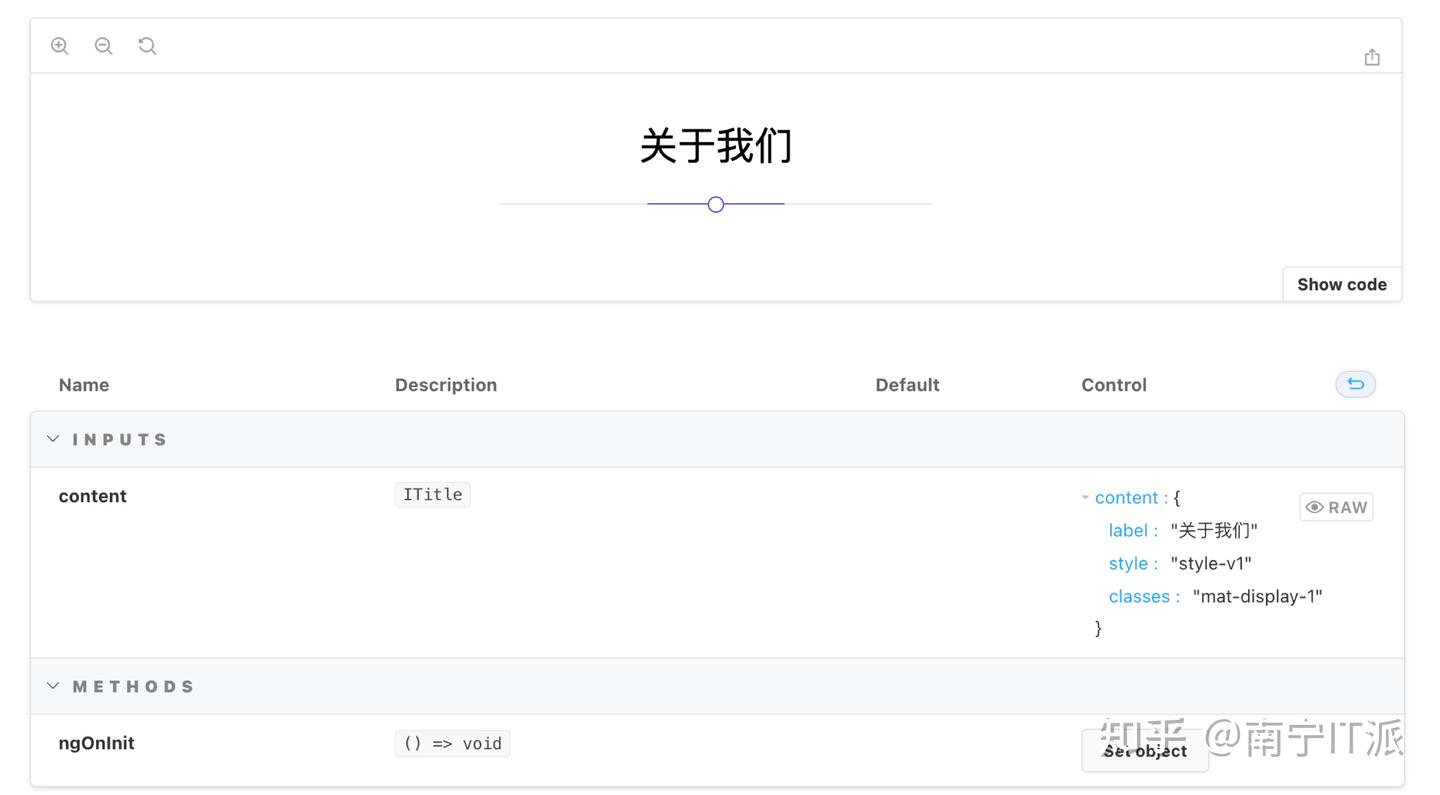Image resolution: width=1440 pixels, height=795 pixels.
Task: Click the Control column header
Action: coord(1114,385)
